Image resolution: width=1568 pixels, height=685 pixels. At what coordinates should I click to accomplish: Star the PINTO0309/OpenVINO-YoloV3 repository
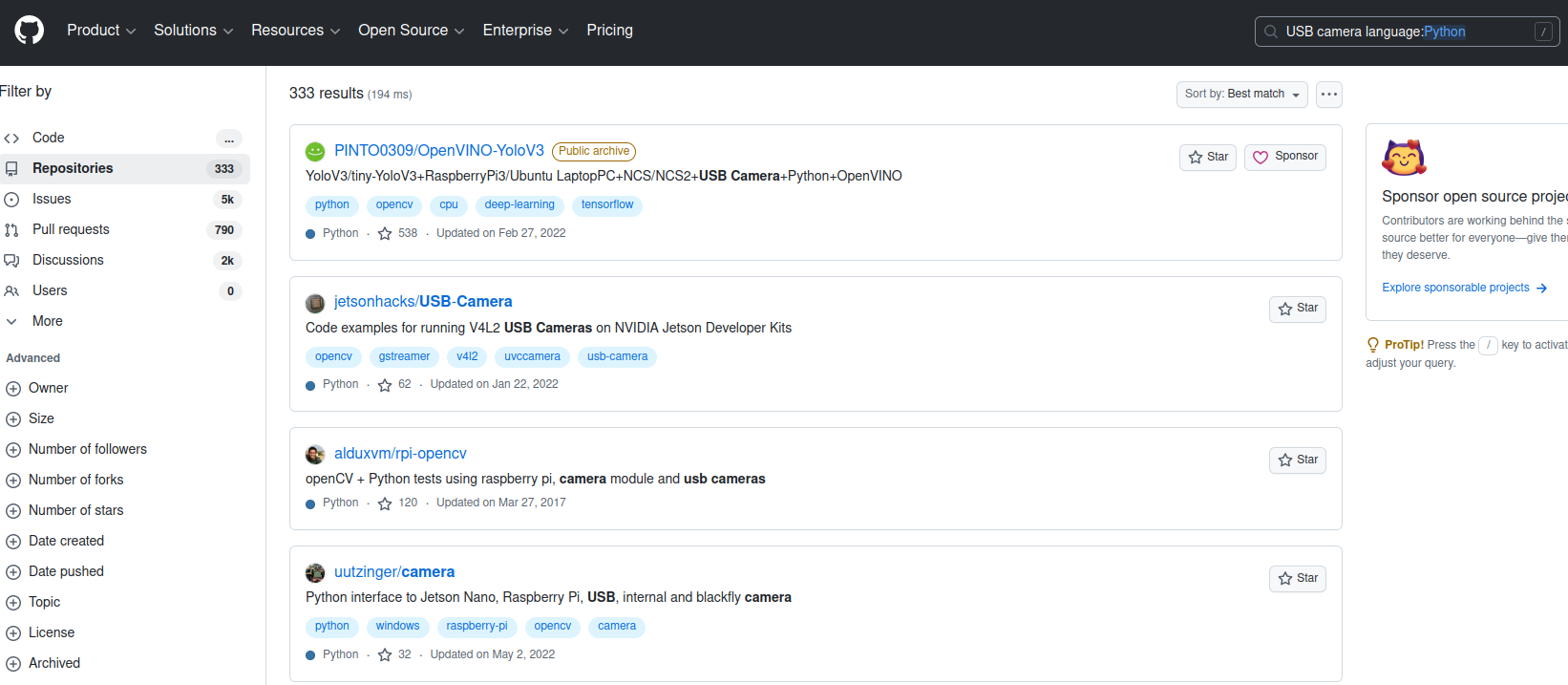[1208, 158]
